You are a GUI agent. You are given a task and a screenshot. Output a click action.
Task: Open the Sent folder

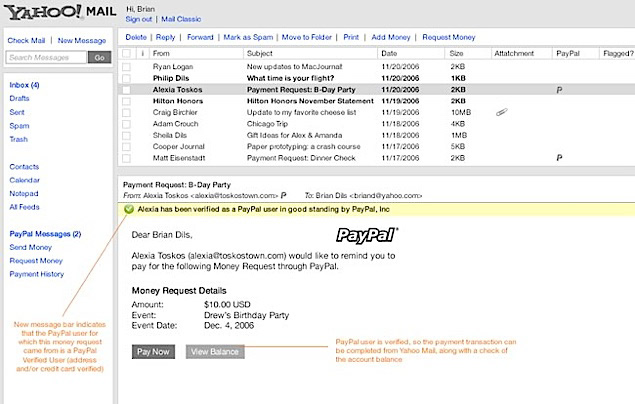[17, 112]
